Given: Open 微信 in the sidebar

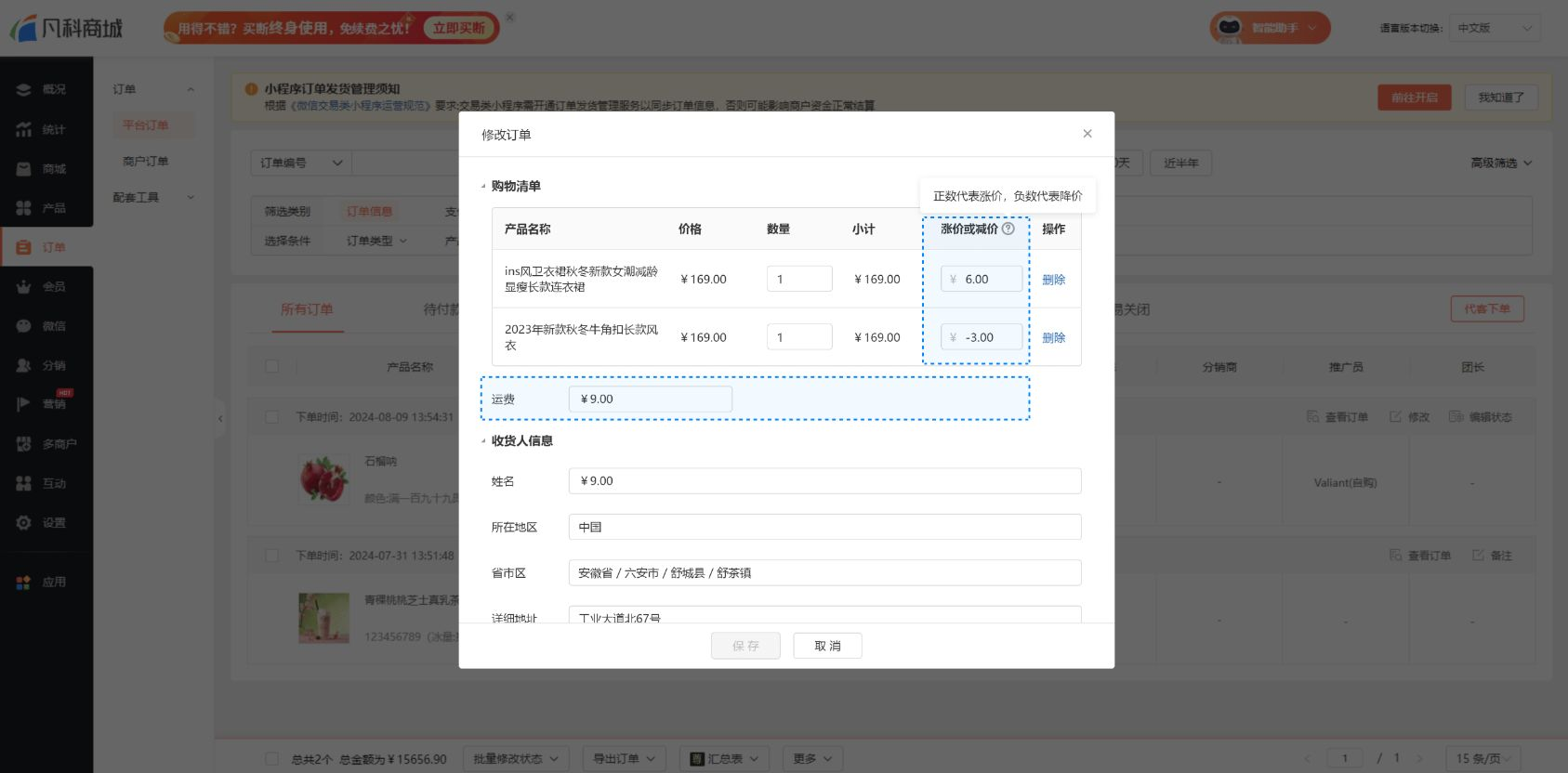Looking at the screenshot, I should (46, 326).
